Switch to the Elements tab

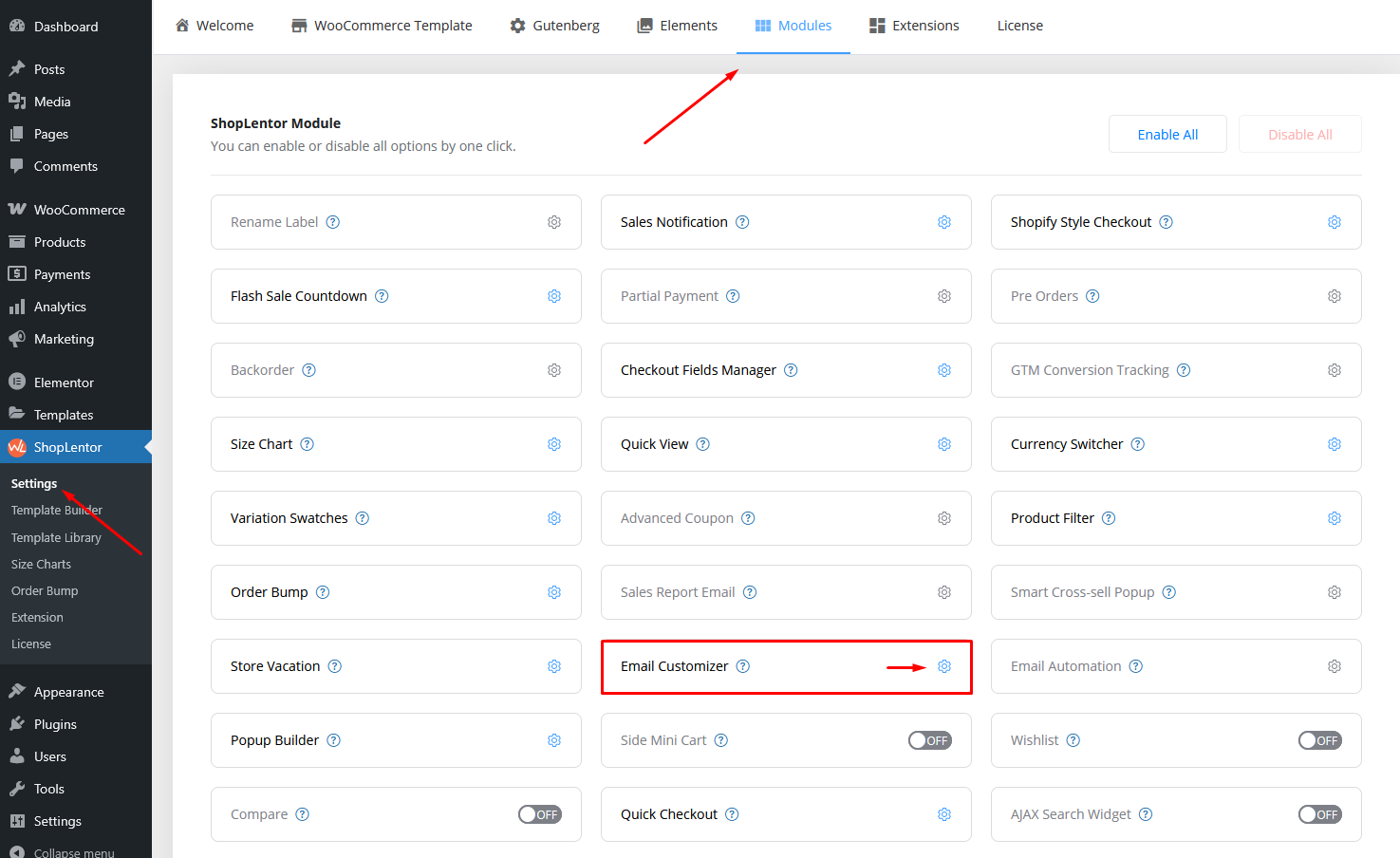coord(677,26)
